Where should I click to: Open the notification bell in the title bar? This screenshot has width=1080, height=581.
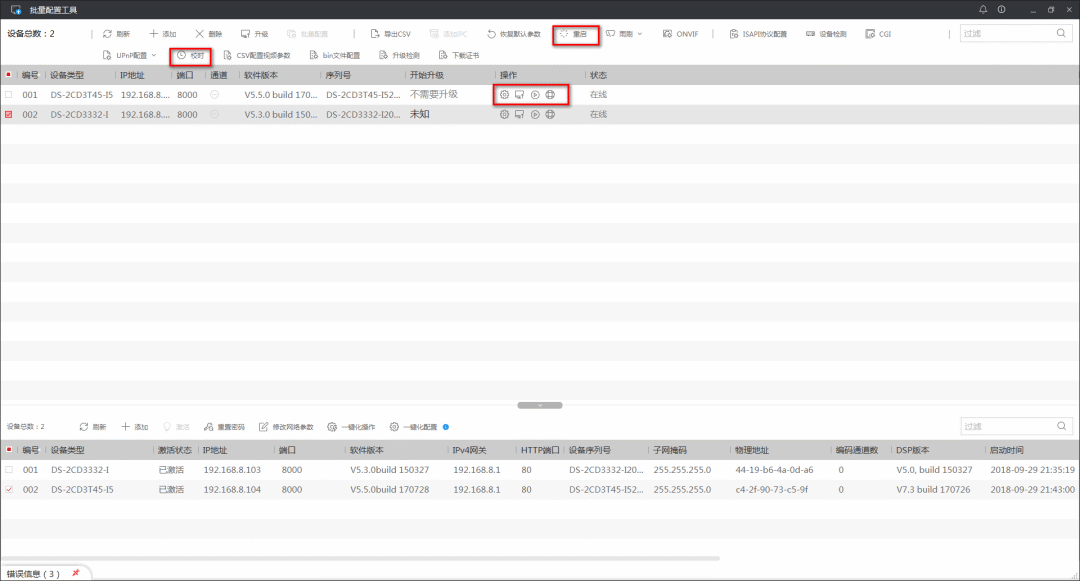point(983,9)
